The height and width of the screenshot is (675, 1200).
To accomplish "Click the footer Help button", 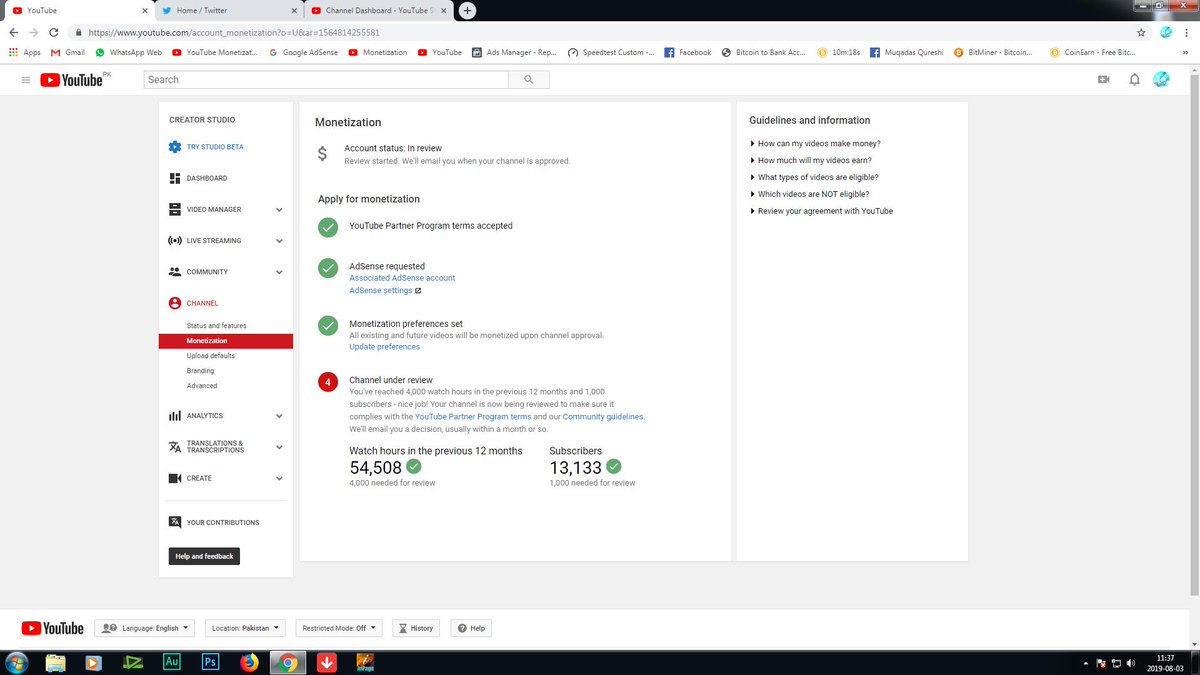I will pyautogui.click(x=471, y=628).
